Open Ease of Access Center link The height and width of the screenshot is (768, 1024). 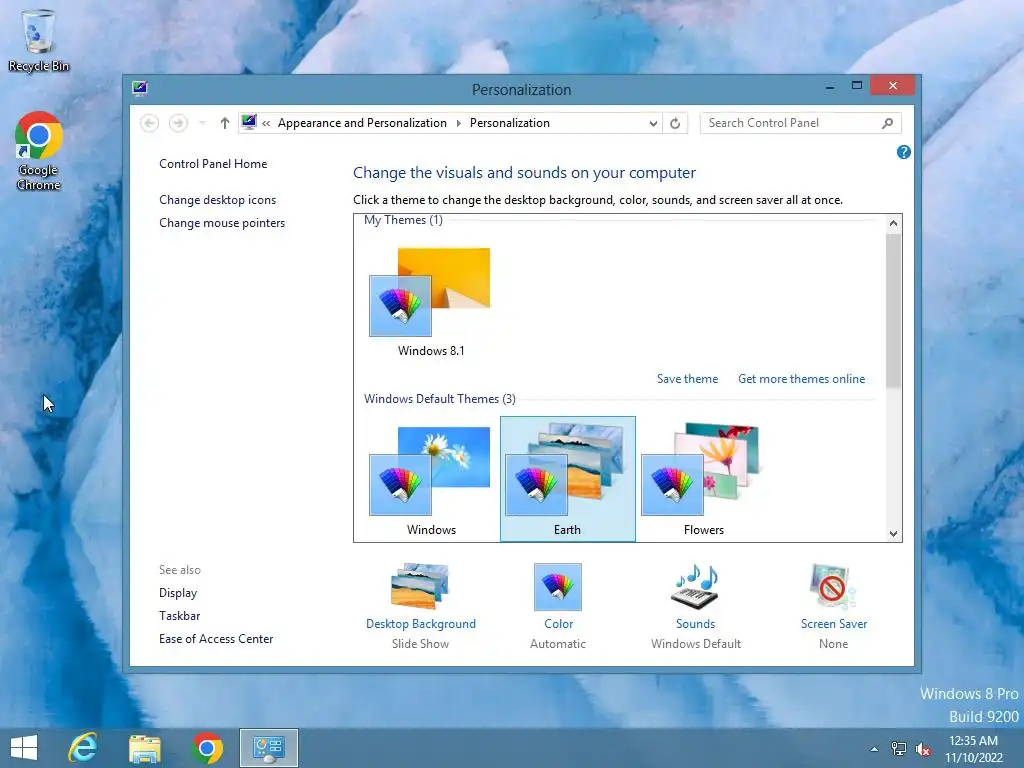[x=216, y=639]
